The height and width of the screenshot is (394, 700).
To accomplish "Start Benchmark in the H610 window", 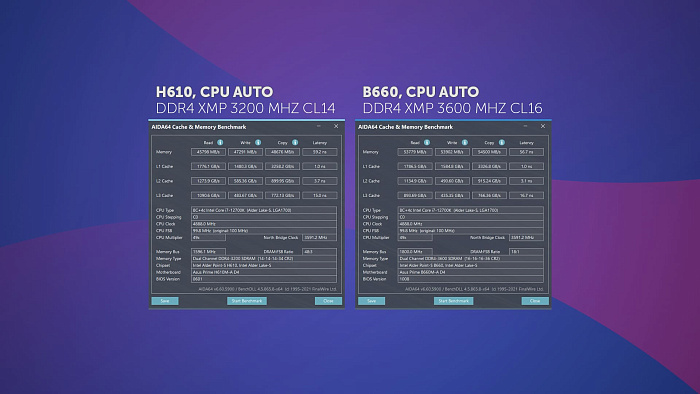I will point(247,301).
